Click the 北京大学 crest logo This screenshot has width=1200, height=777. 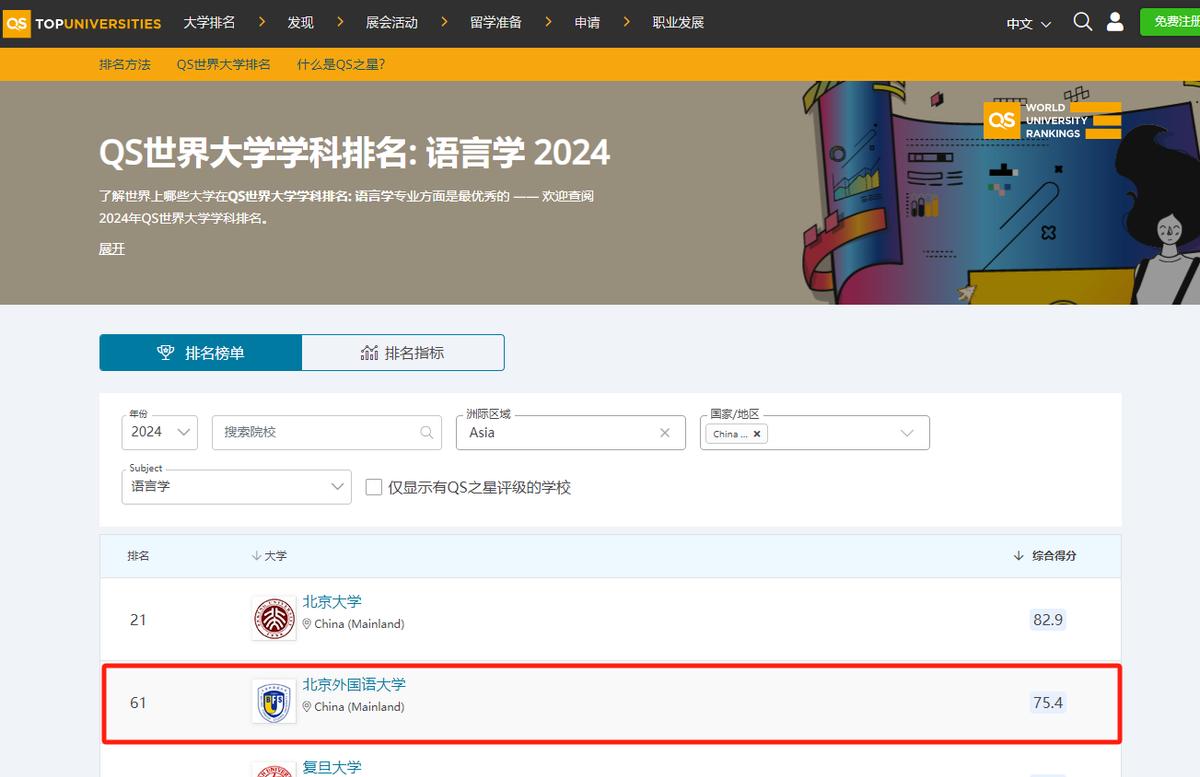tap(273, 618)
